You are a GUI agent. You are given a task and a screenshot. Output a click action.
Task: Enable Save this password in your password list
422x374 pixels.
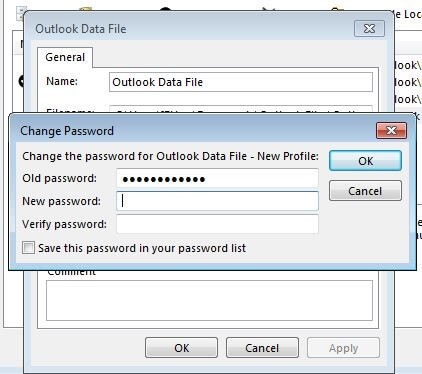click(x=28, y=248)
